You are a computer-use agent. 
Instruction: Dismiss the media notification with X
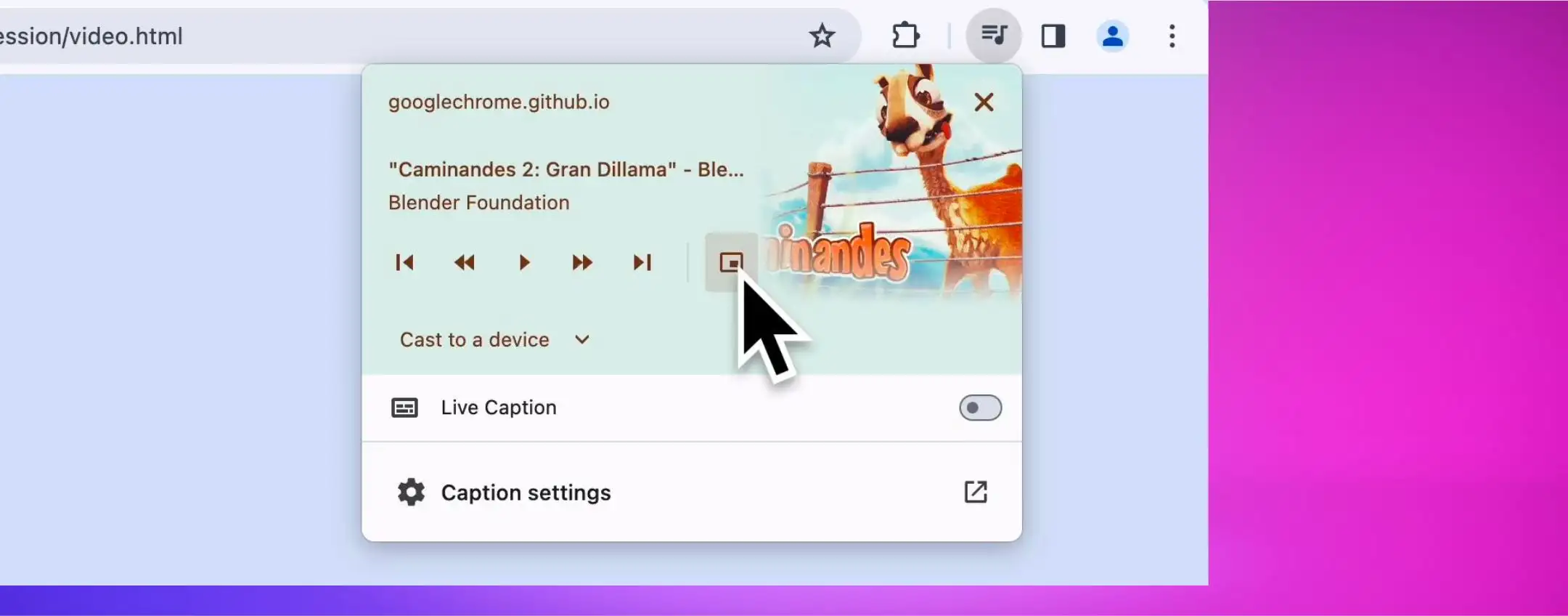tap(984, 102)
